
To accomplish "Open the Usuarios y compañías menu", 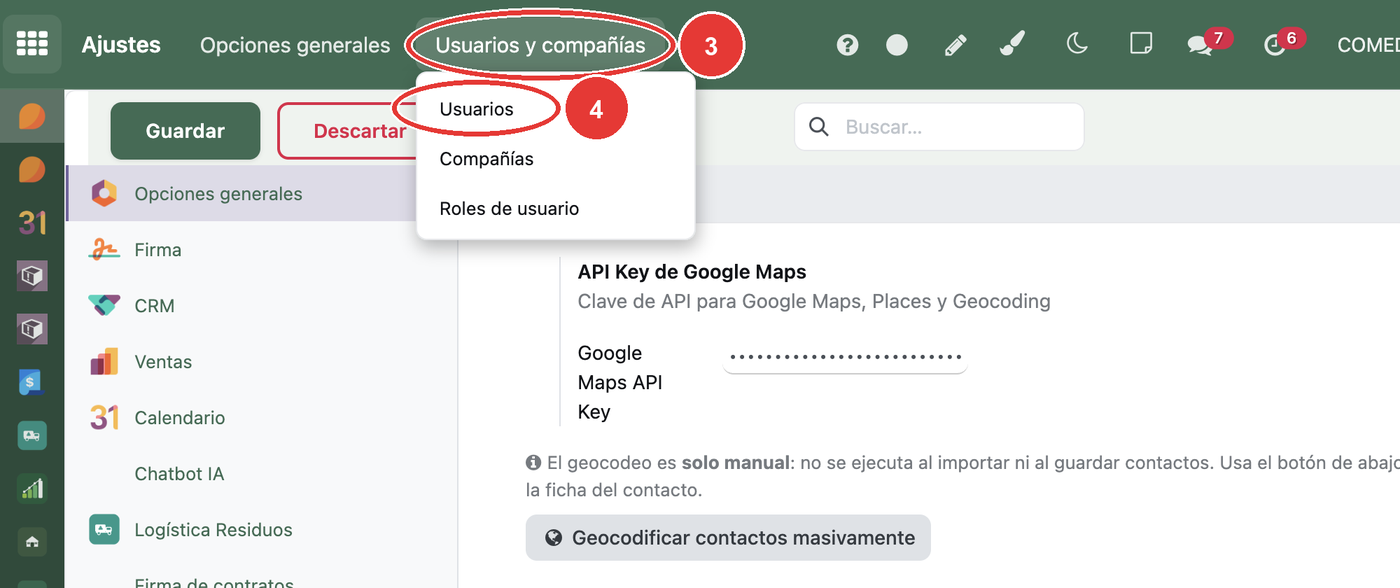I will (x=540, y=45).
